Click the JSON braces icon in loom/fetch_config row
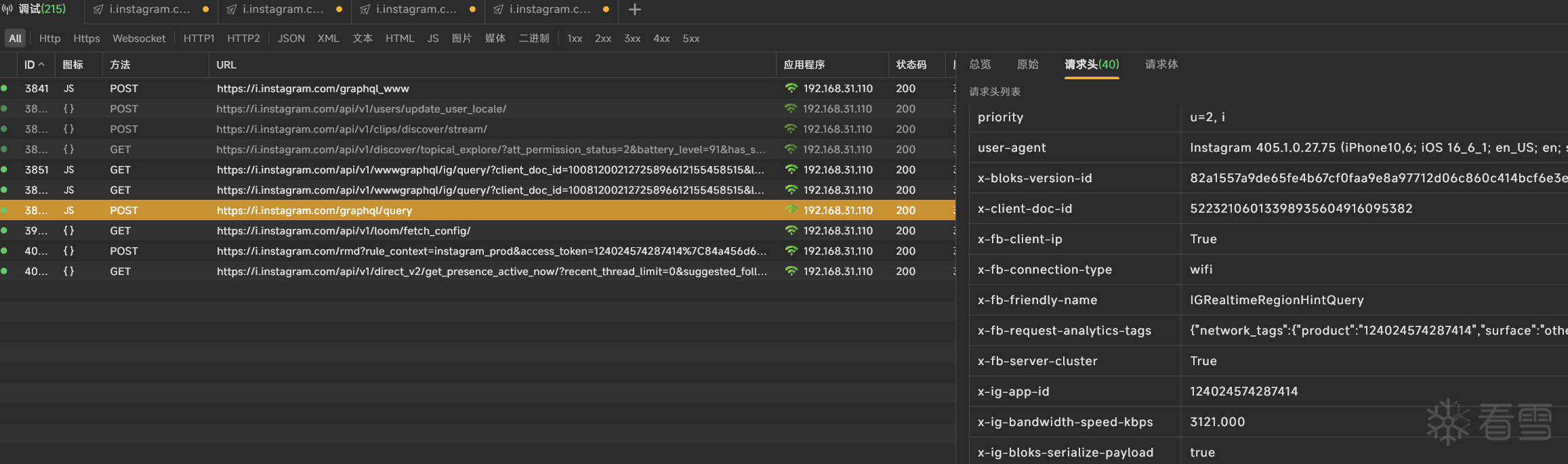This screenshot has height=464, width=1568. (x=68, y=231)
